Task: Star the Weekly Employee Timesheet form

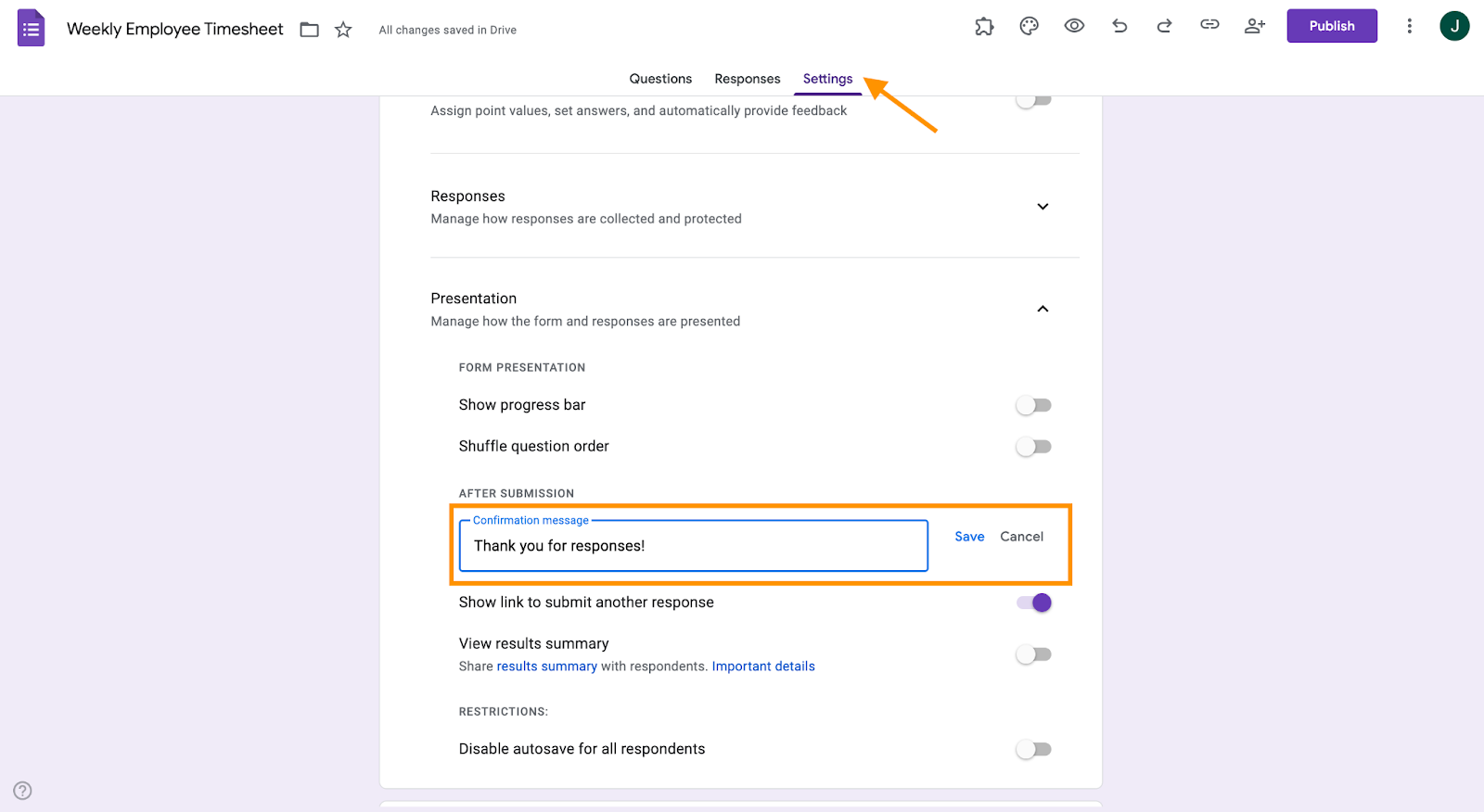Action: (x=343, y=30)
